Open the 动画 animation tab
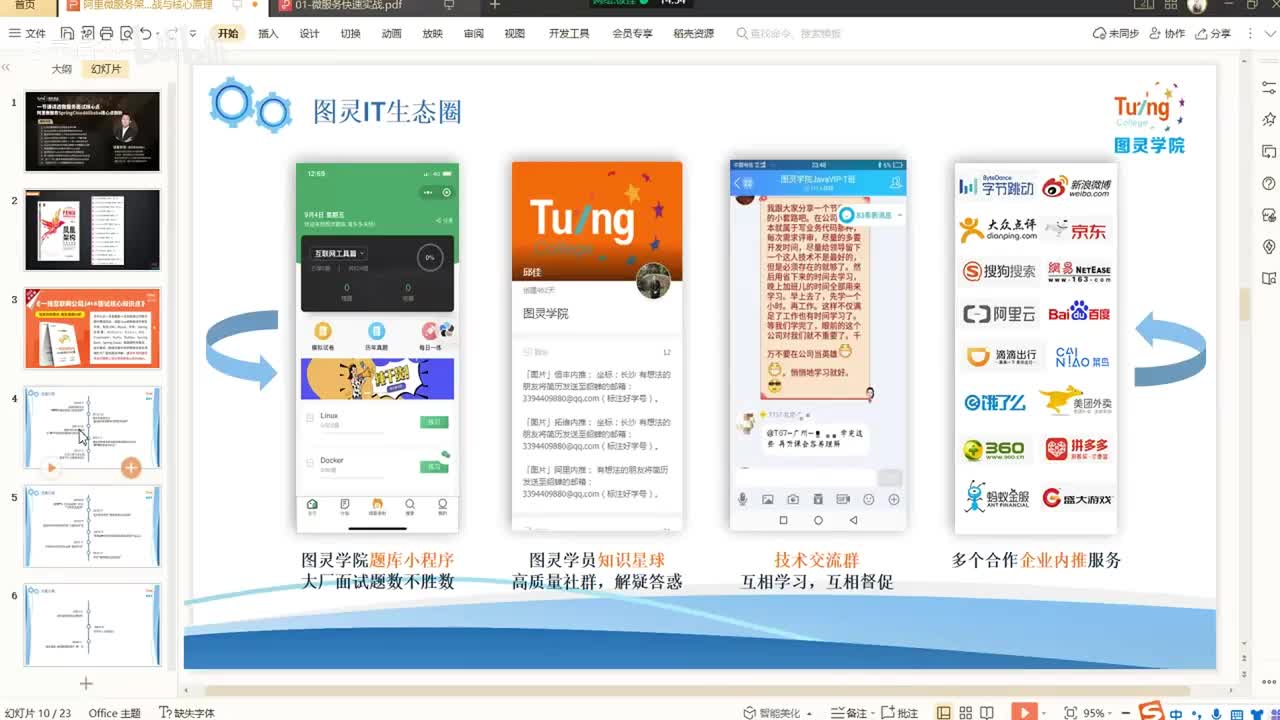The height and width of the screenshot is (720, 1280). pos(391,33)
